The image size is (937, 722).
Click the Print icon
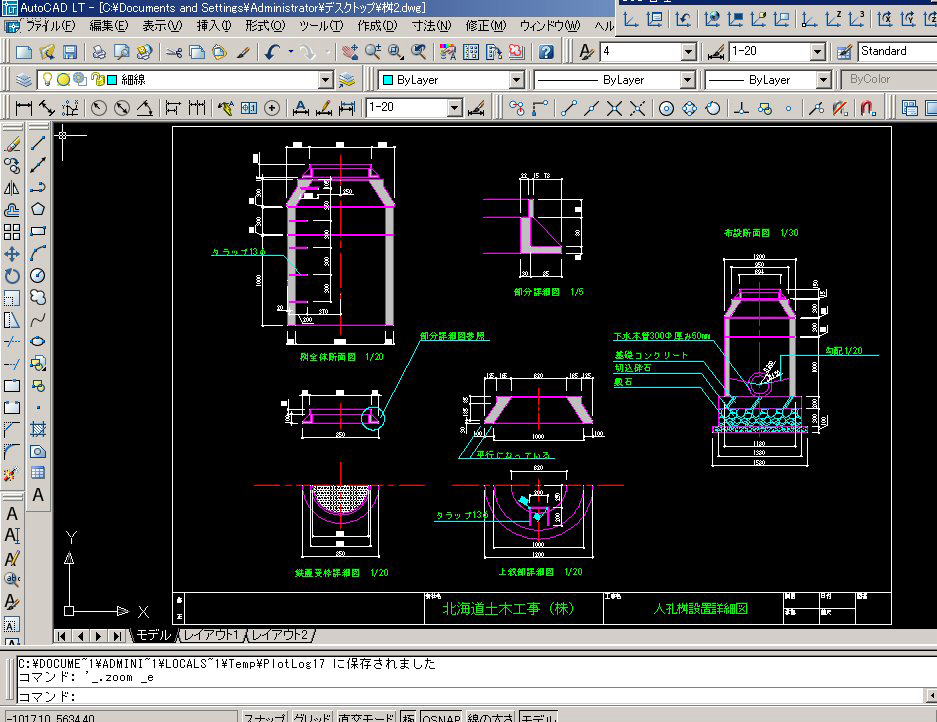pyautogui.click(x=99, y=53)
